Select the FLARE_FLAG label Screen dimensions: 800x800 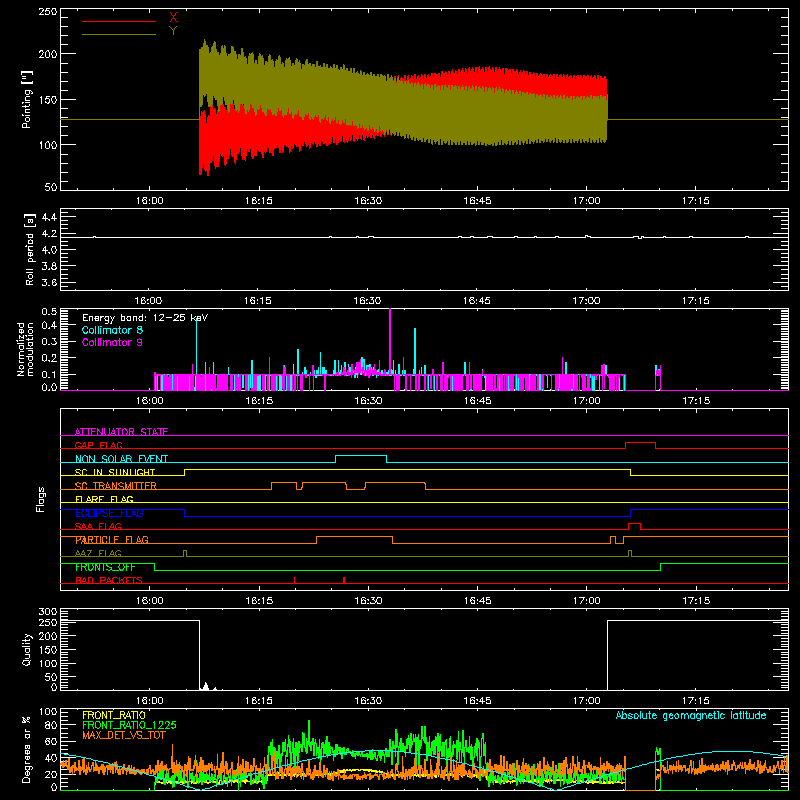[x=104, y=499]
